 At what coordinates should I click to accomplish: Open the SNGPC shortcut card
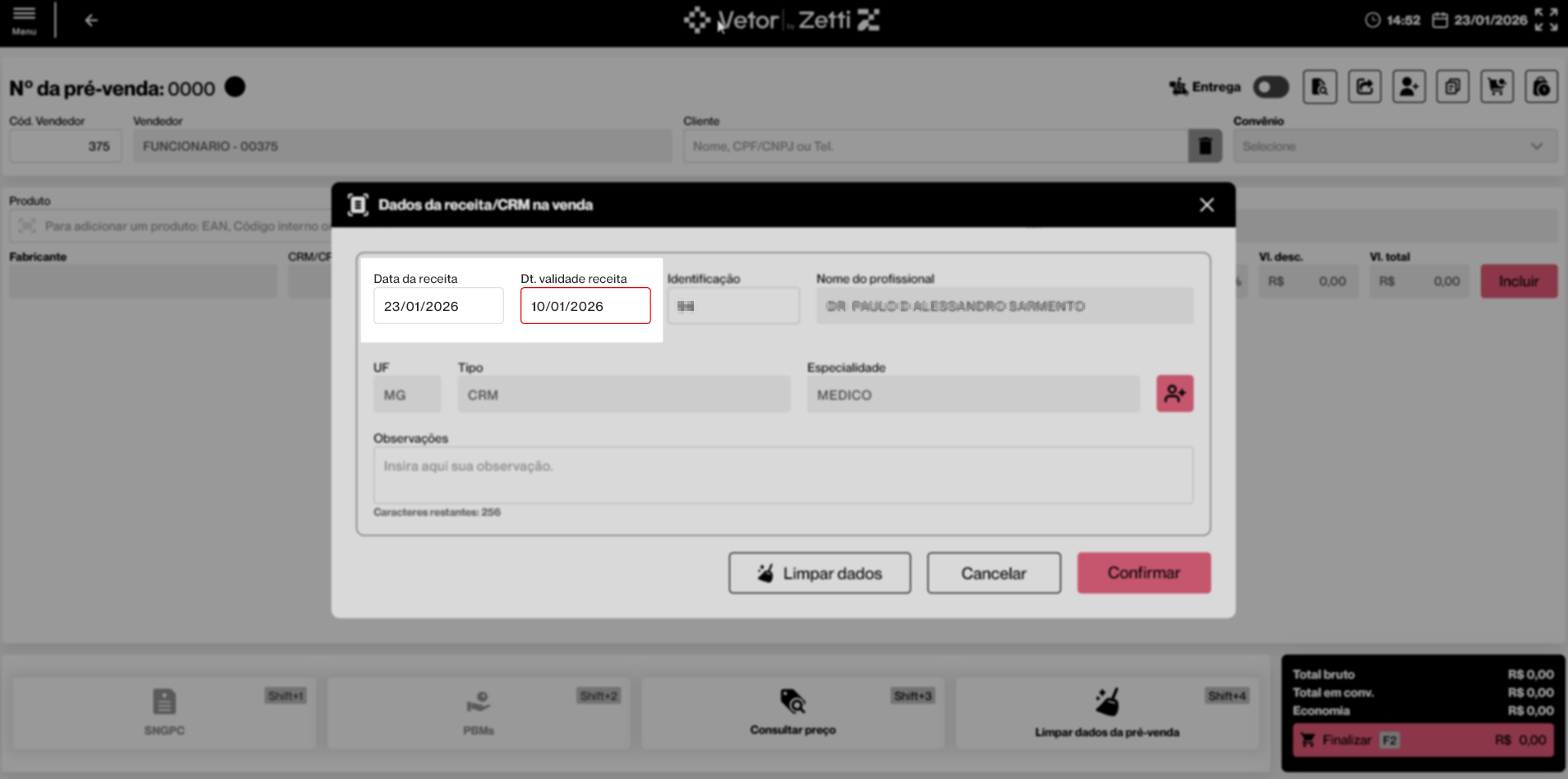[164, 712]
